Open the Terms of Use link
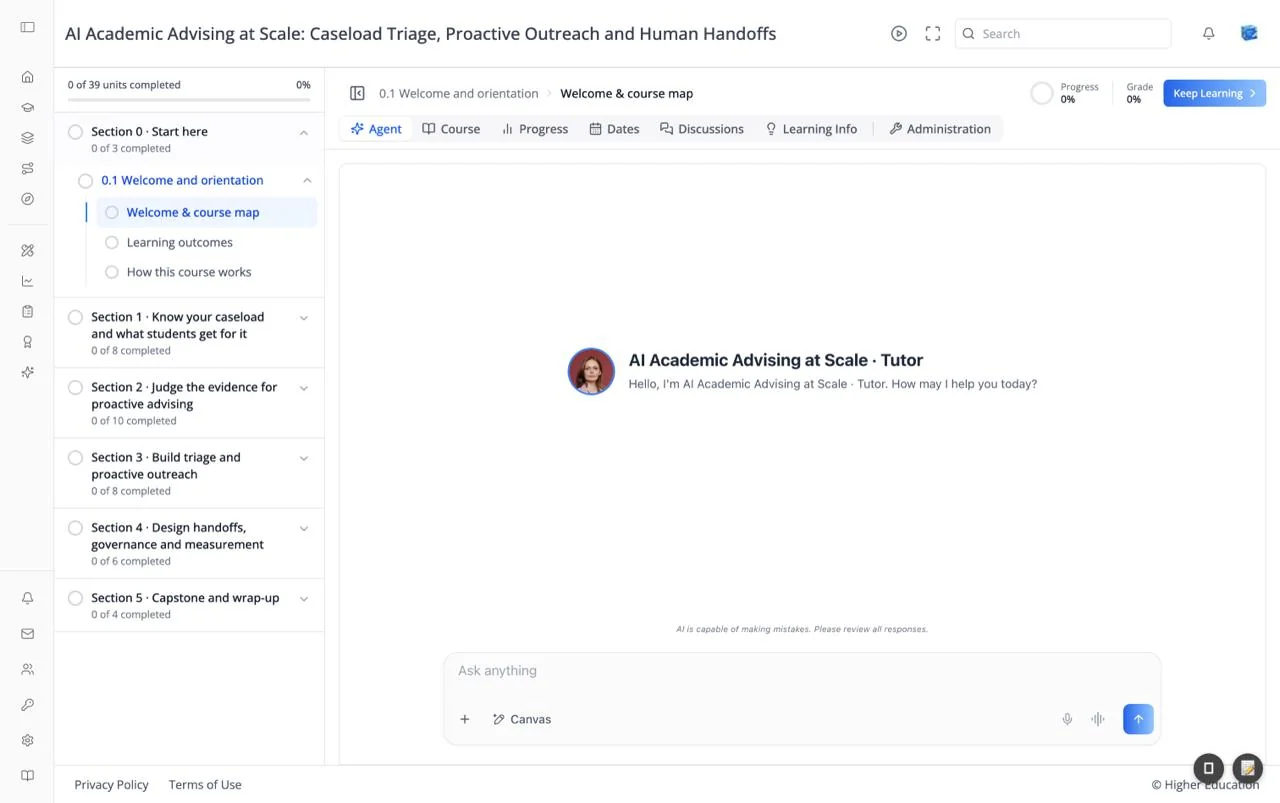This screenshot has height=803, width=1280. (x=205, y=785)
